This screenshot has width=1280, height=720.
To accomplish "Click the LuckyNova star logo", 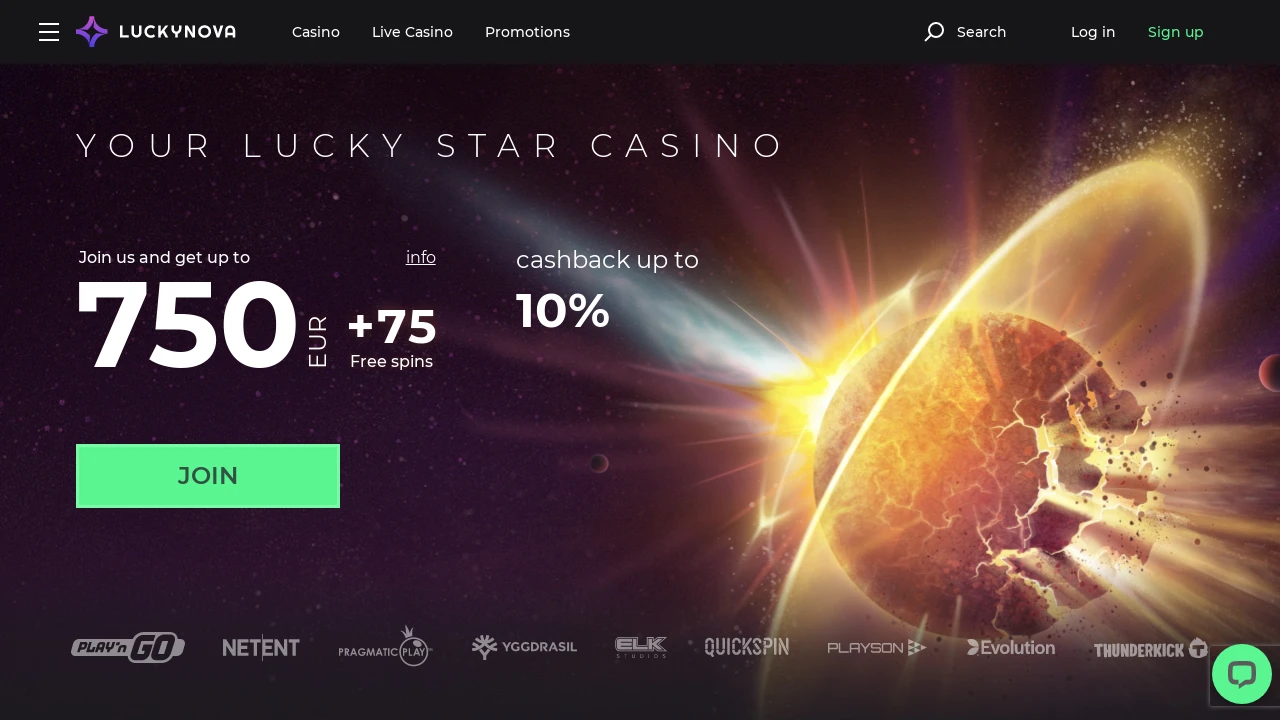I will [92, 32].
